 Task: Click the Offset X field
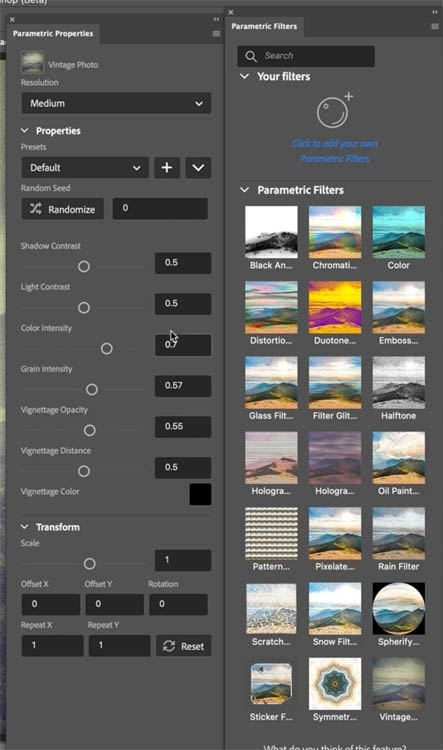[51, 605]
